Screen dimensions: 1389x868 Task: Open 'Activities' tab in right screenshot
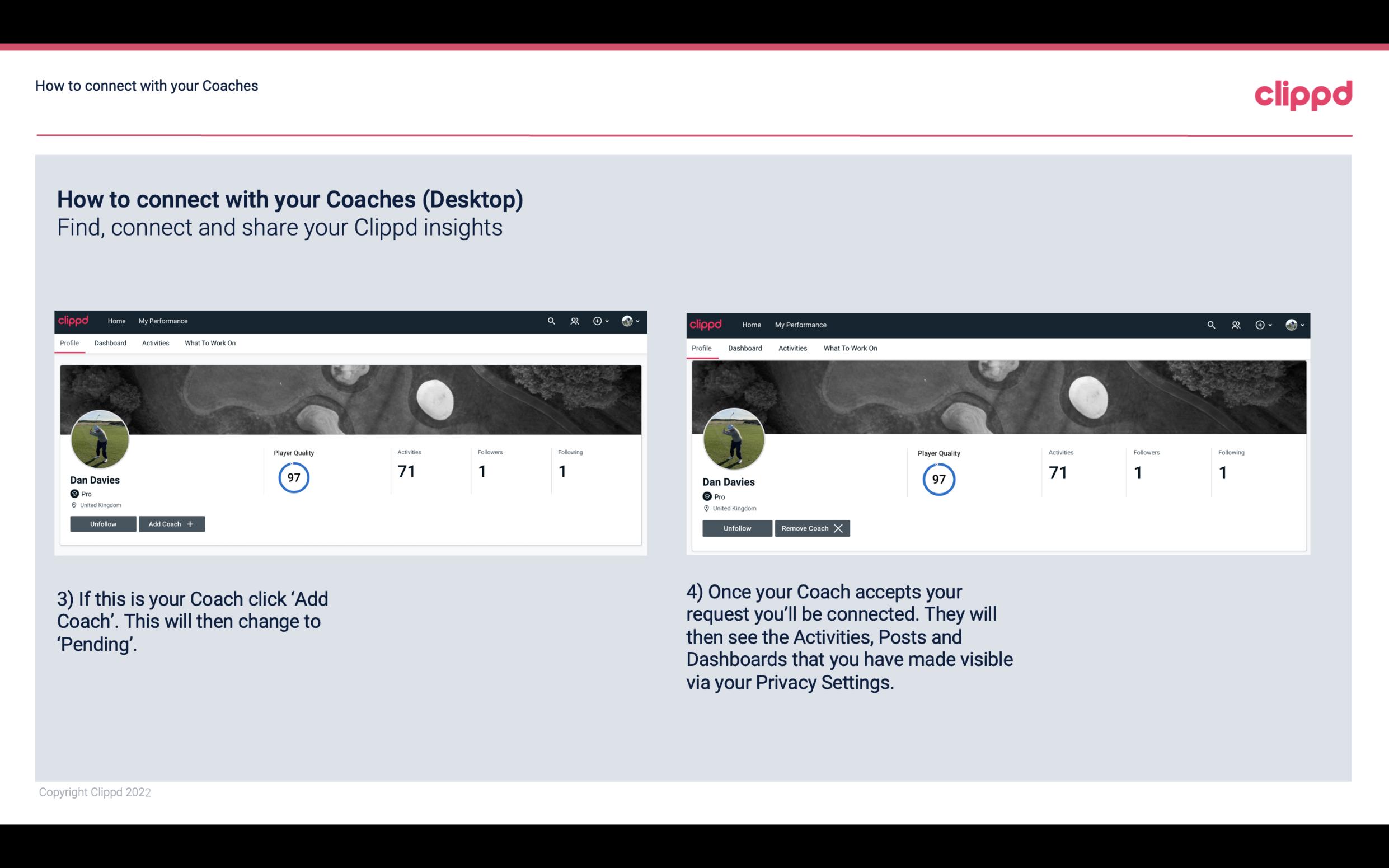click(x=792, y=347)
